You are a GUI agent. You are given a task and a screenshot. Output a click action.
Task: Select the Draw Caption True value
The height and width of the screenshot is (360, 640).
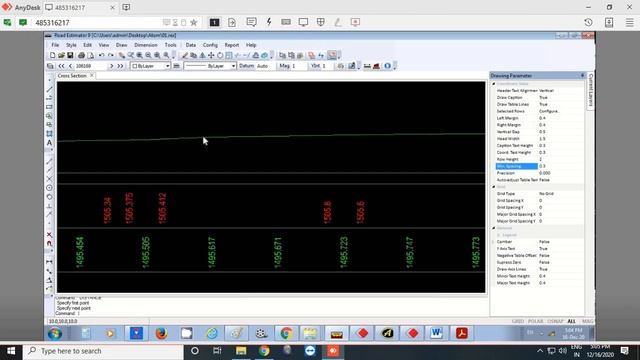pyautogui.click(x=543, y=98)
